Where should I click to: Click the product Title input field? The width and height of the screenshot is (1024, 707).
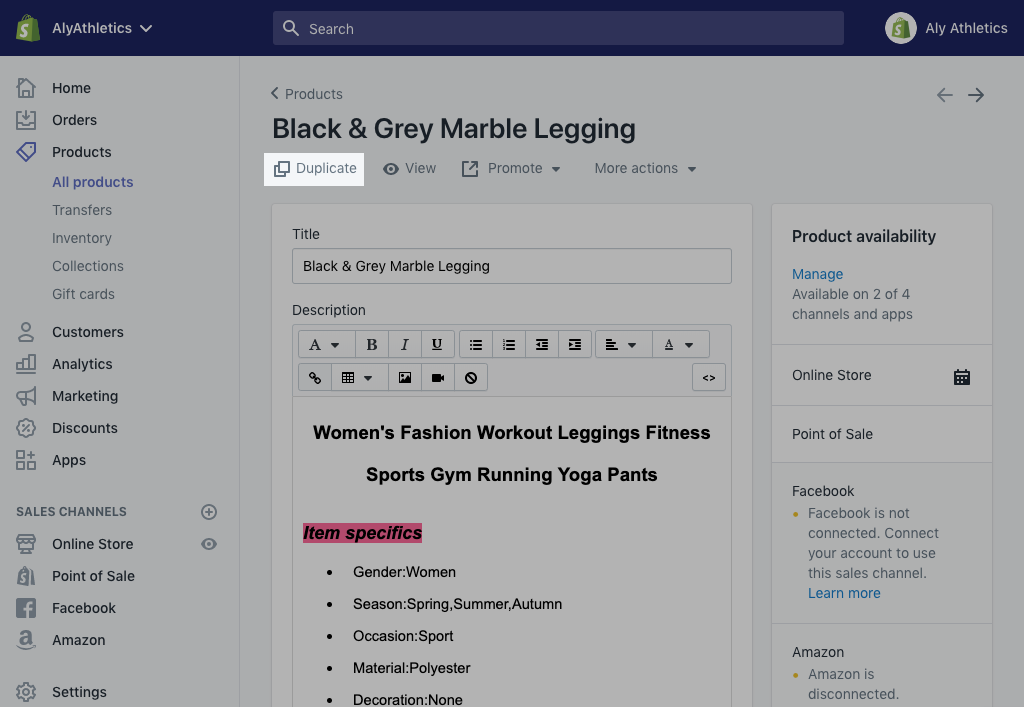[512, 266]
